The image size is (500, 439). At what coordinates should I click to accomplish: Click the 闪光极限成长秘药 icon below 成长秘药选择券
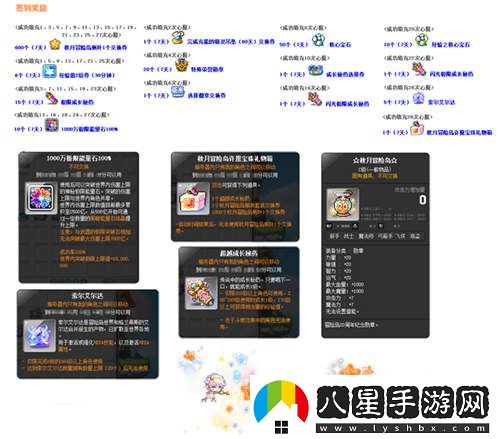(315, 99)
